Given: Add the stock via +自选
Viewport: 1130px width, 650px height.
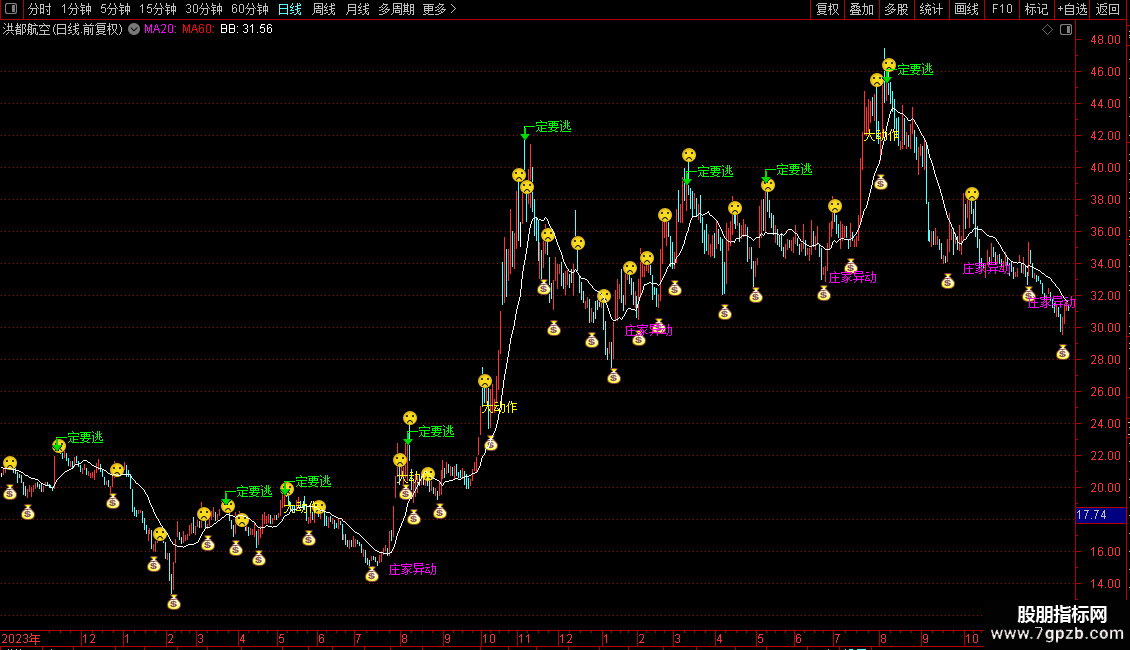Looking at the screenshot, I should [x=1072, y=9].
